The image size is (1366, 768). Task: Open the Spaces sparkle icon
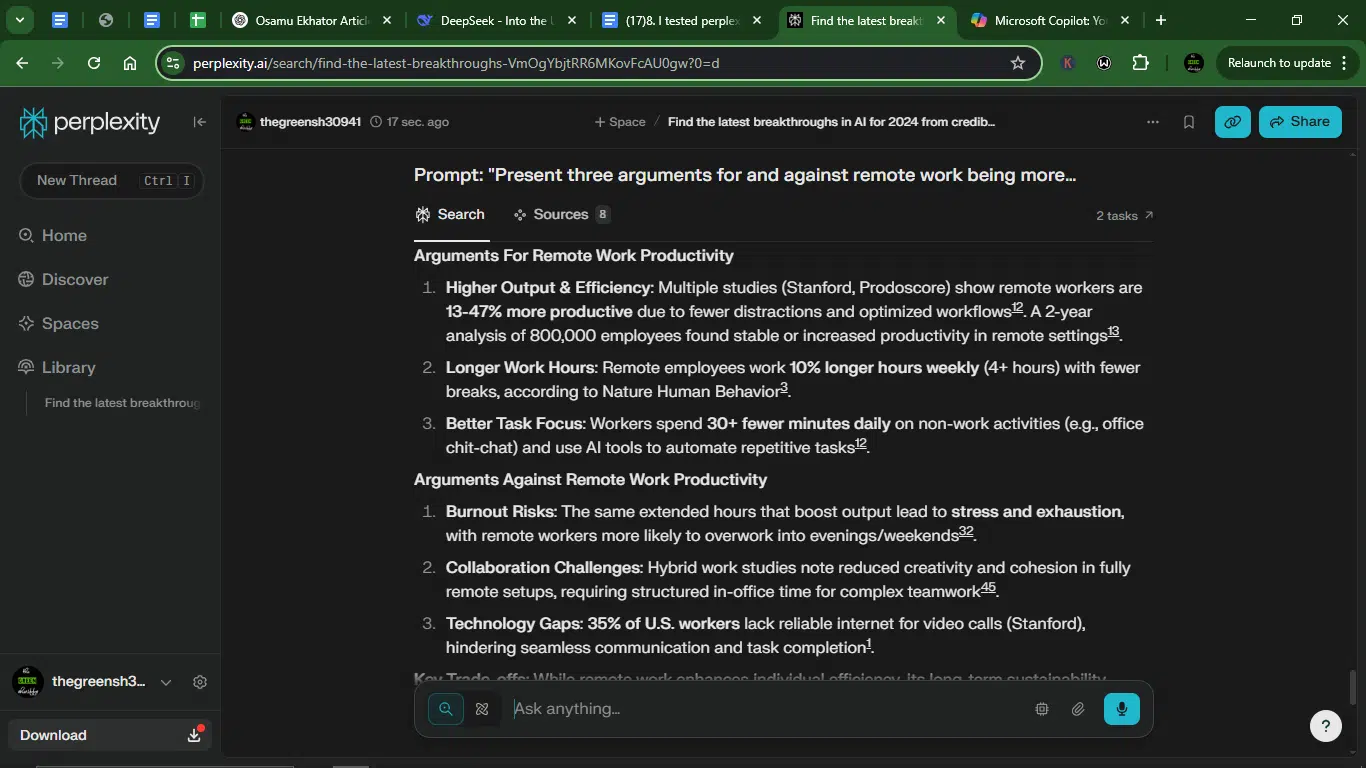(27, 323)
